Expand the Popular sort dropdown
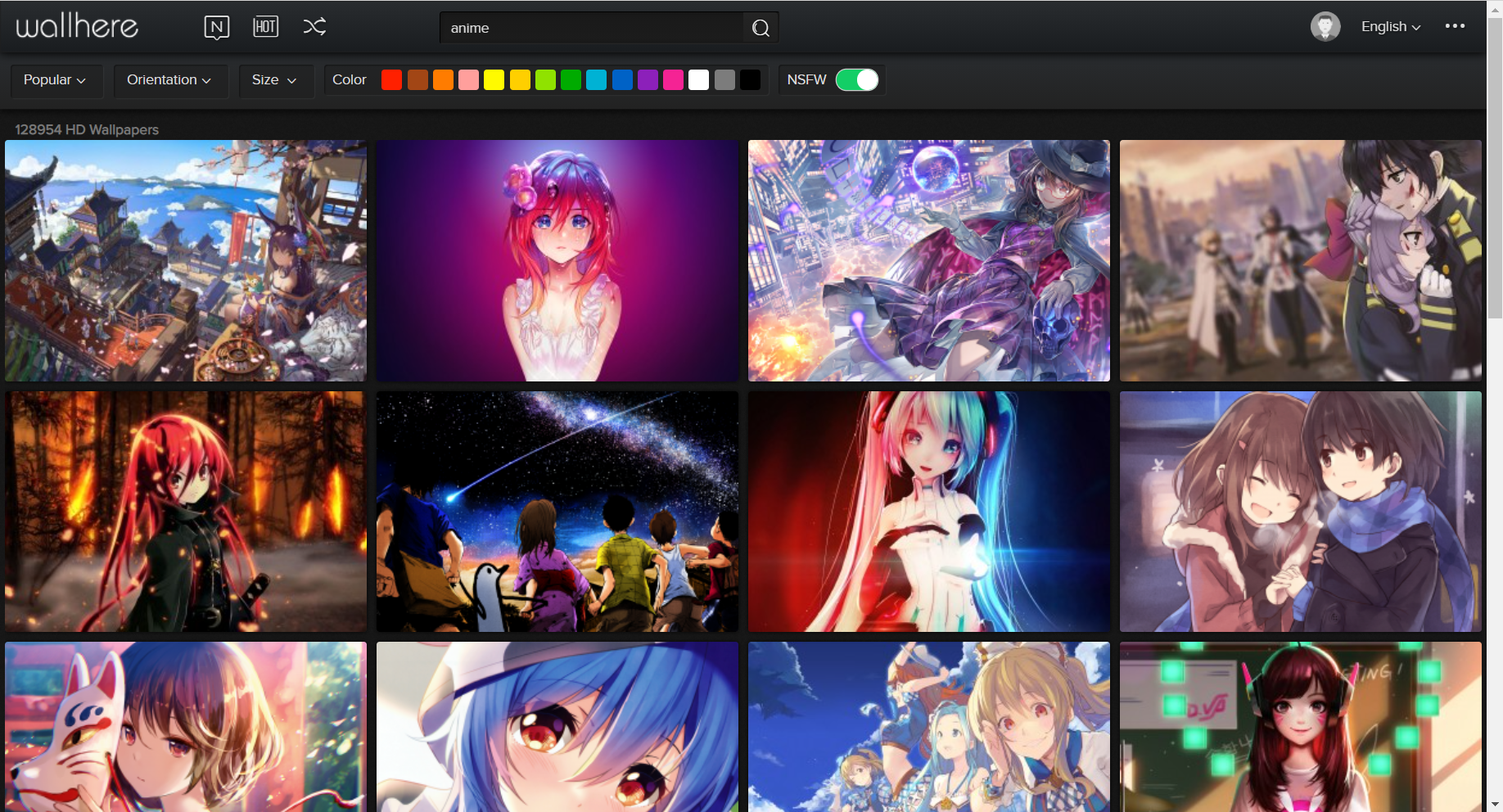 (x=56, y=80)
